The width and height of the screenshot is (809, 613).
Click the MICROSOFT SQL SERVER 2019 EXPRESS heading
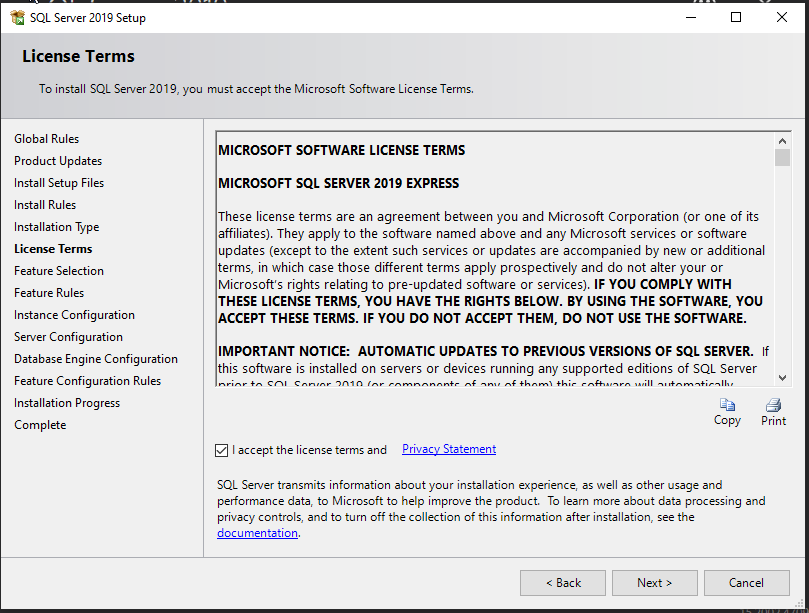(338, 183)
